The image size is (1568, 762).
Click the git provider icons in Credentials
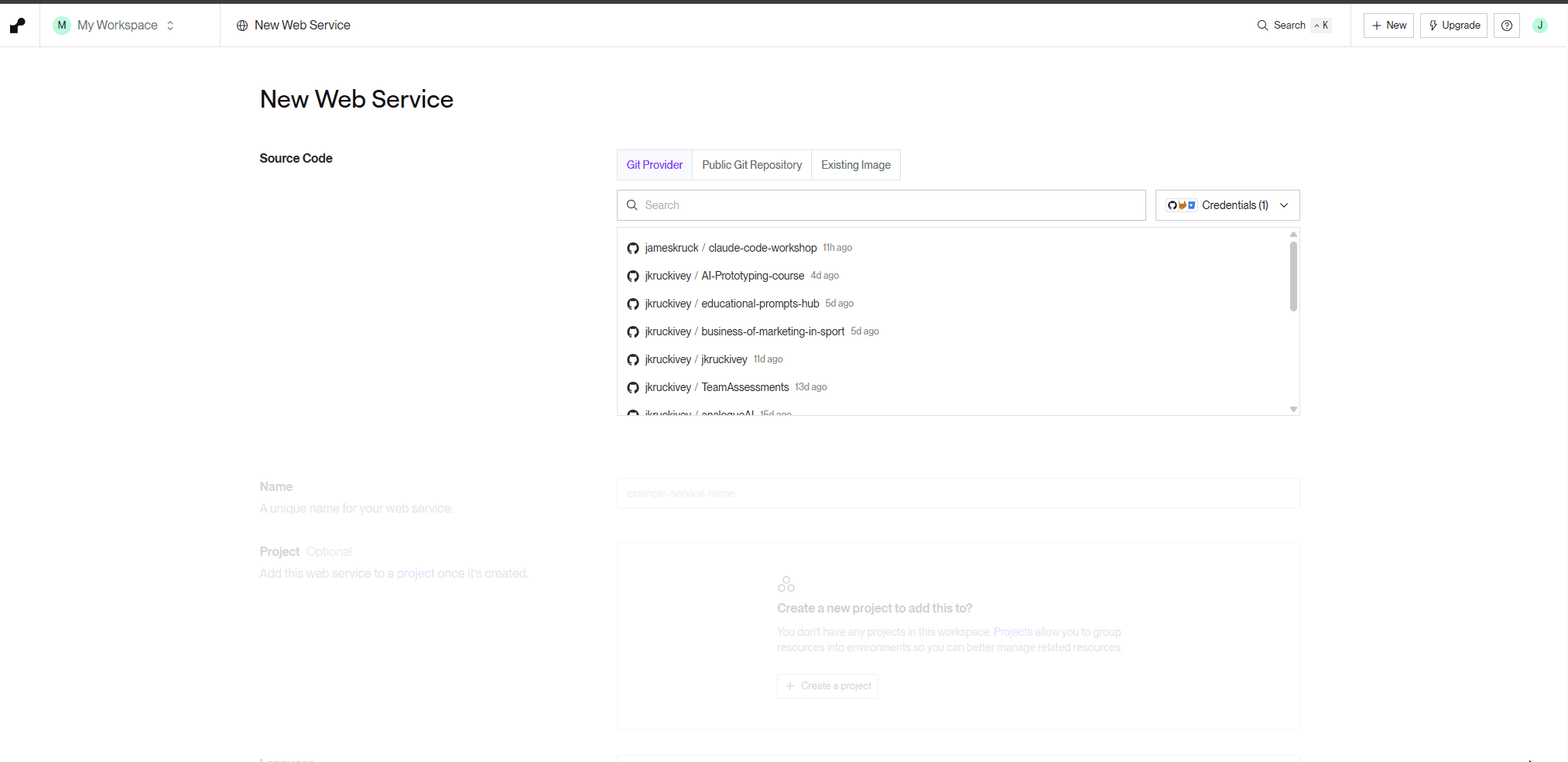tap(1182, 205)
